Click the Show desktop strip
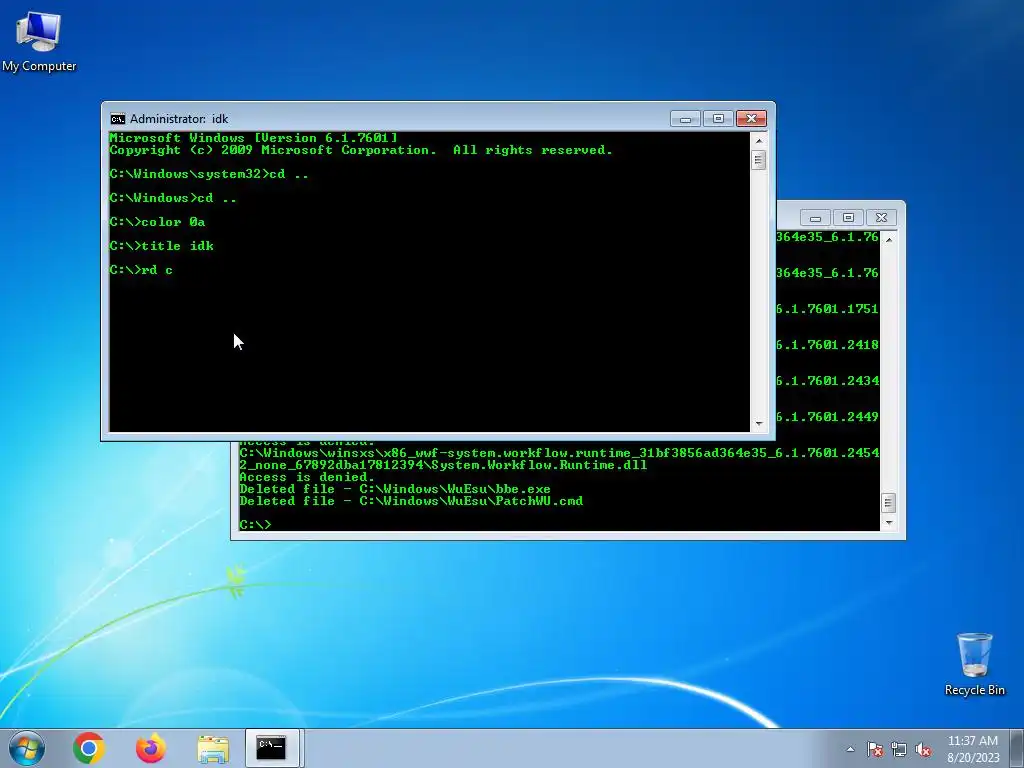This screenshot has width=1024, height=768. click(1017, 748)
